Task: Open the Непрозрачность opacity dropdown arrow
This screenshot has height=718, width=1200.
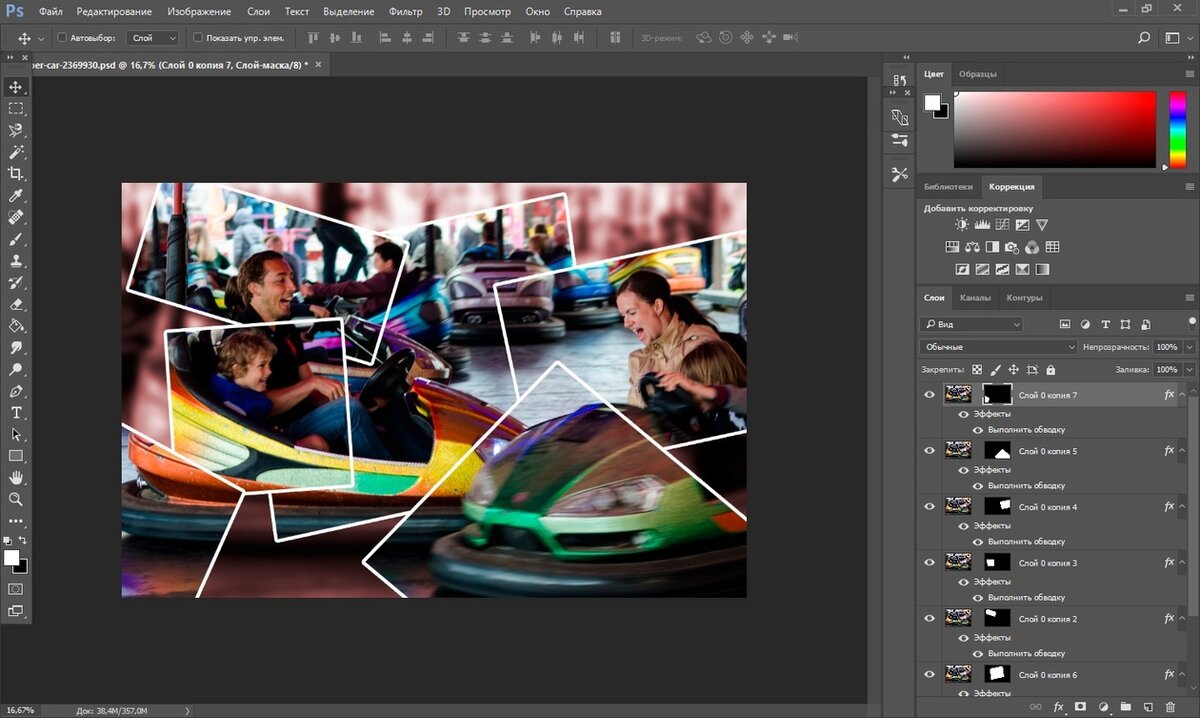Action: [x=1189, y=347]
